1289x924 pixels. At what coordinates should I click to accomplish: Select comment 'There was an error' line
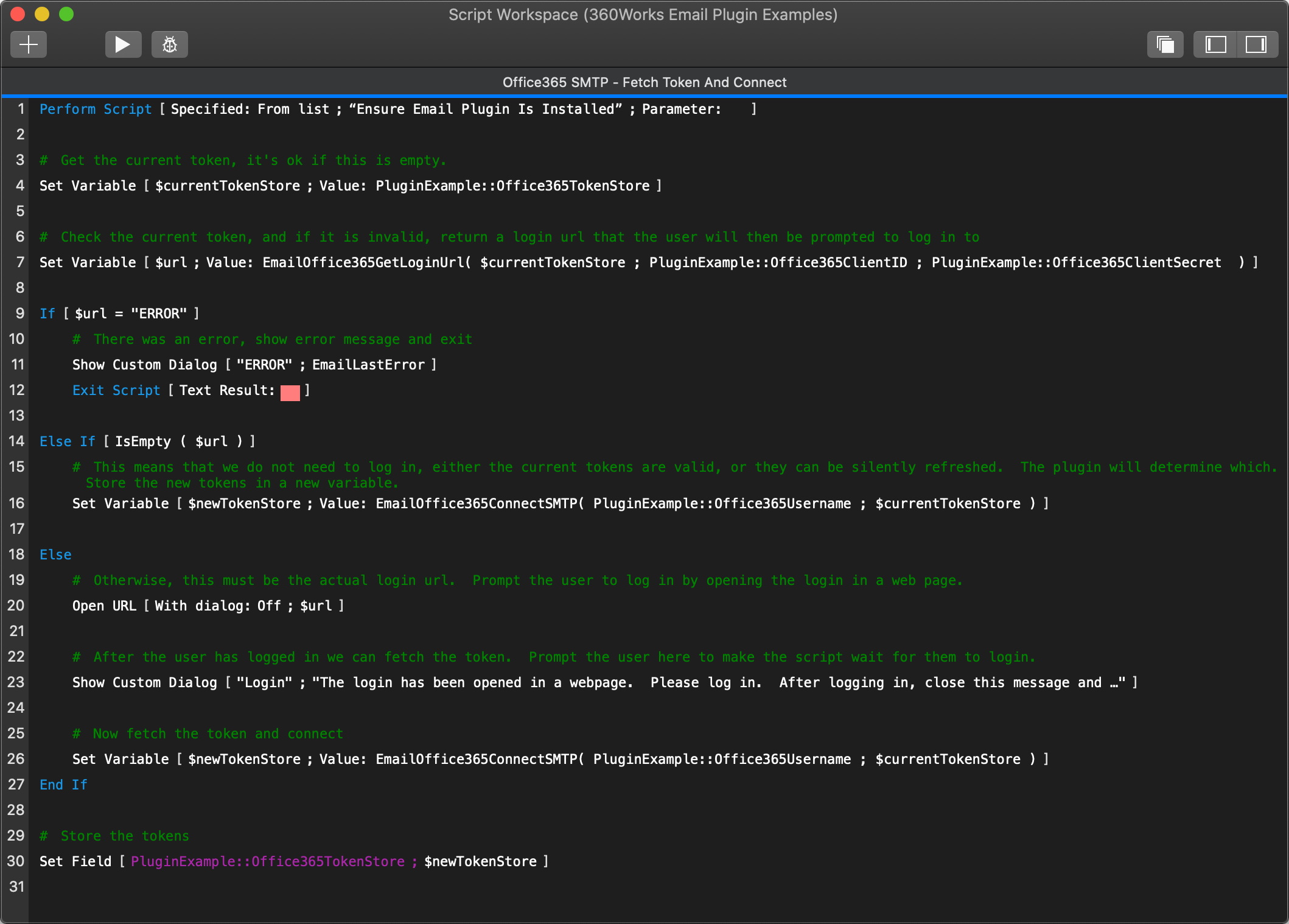(x=272, y=339)
